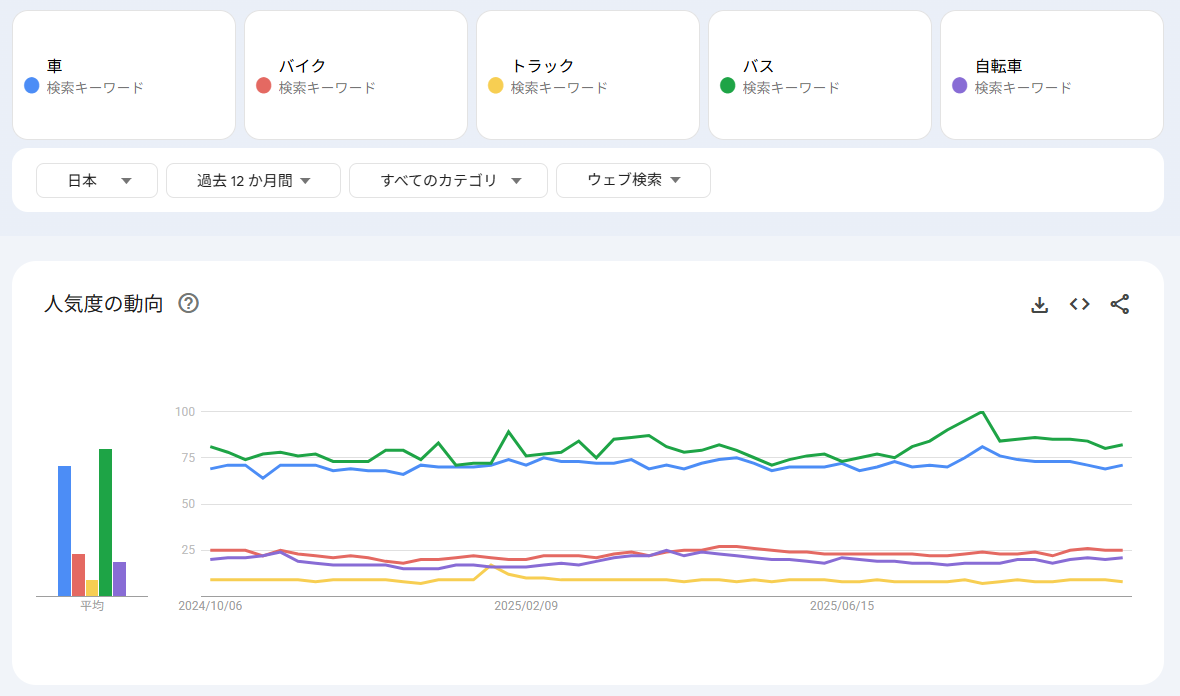Open the すべてのカテゴリ dropdown
This screenshot has width=1180, height=696.
tap(448, 181)
